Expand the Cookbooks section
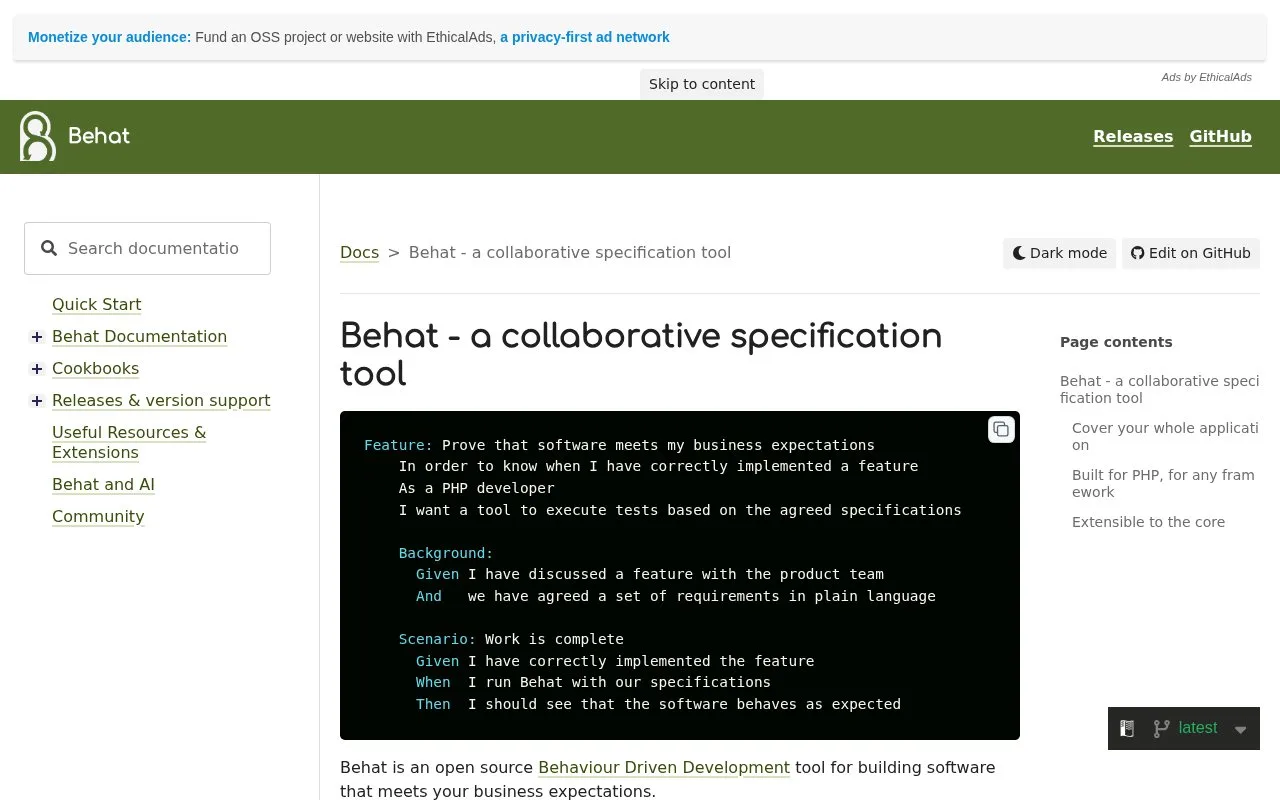This screenshot has height=800, width=1280. coord(37,369)
